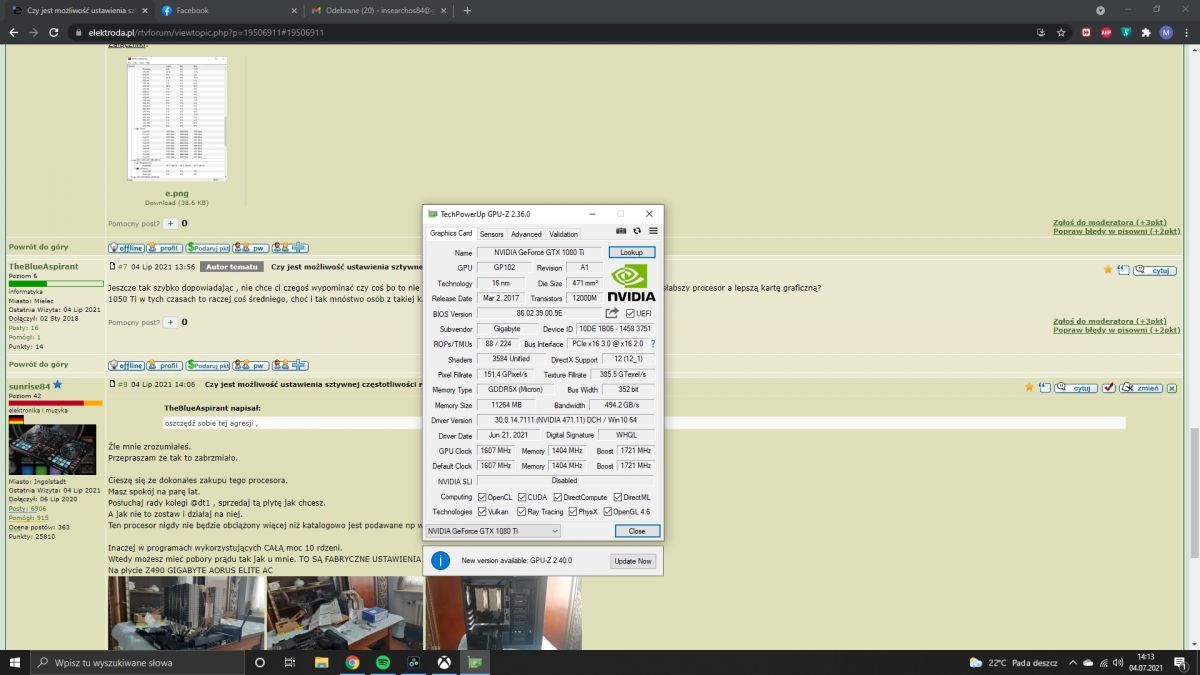
Task: Click the Windows search box
Action: [137, 662]
